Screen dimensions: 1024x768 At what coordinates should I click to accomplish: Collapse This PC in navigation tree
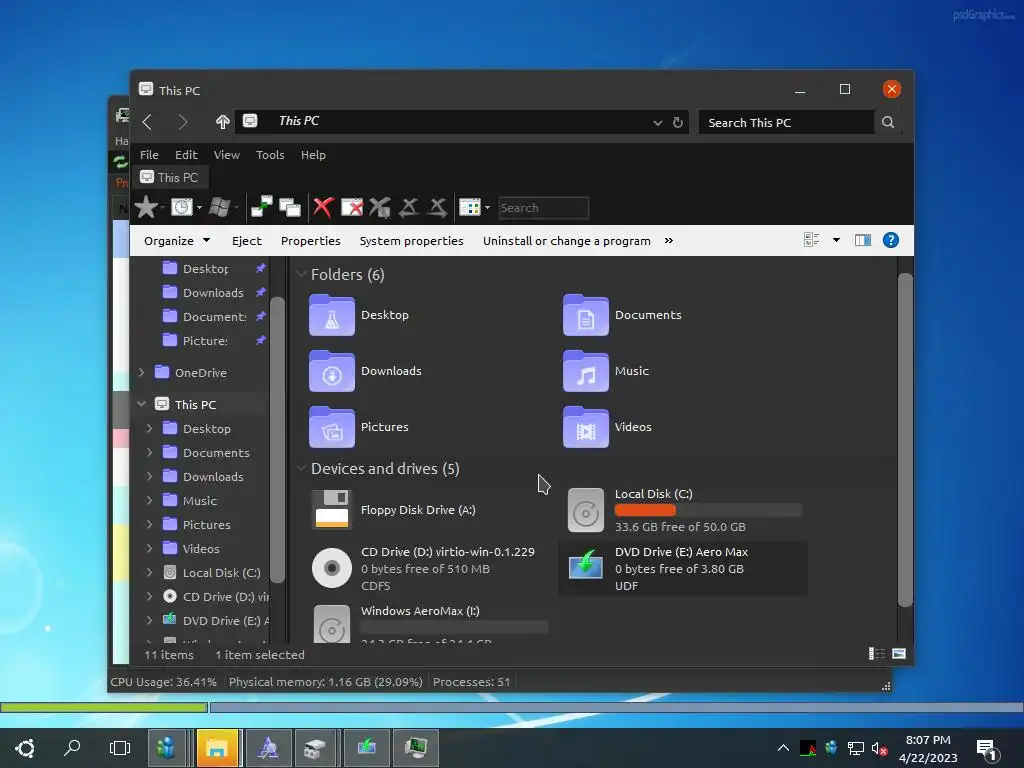tap(142, 404)
